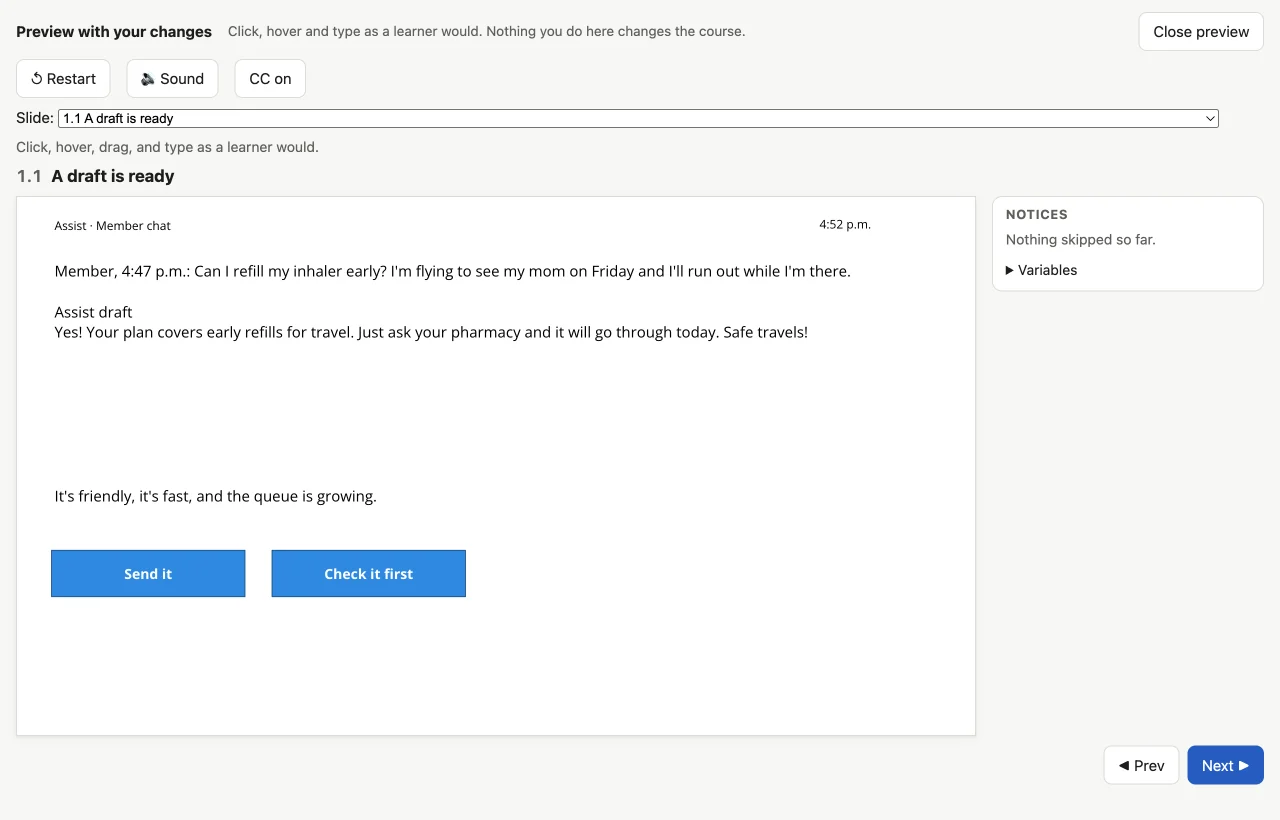Close the preview
Viewport: 1280px width, 820px height.
click(x=1201, y=32)
